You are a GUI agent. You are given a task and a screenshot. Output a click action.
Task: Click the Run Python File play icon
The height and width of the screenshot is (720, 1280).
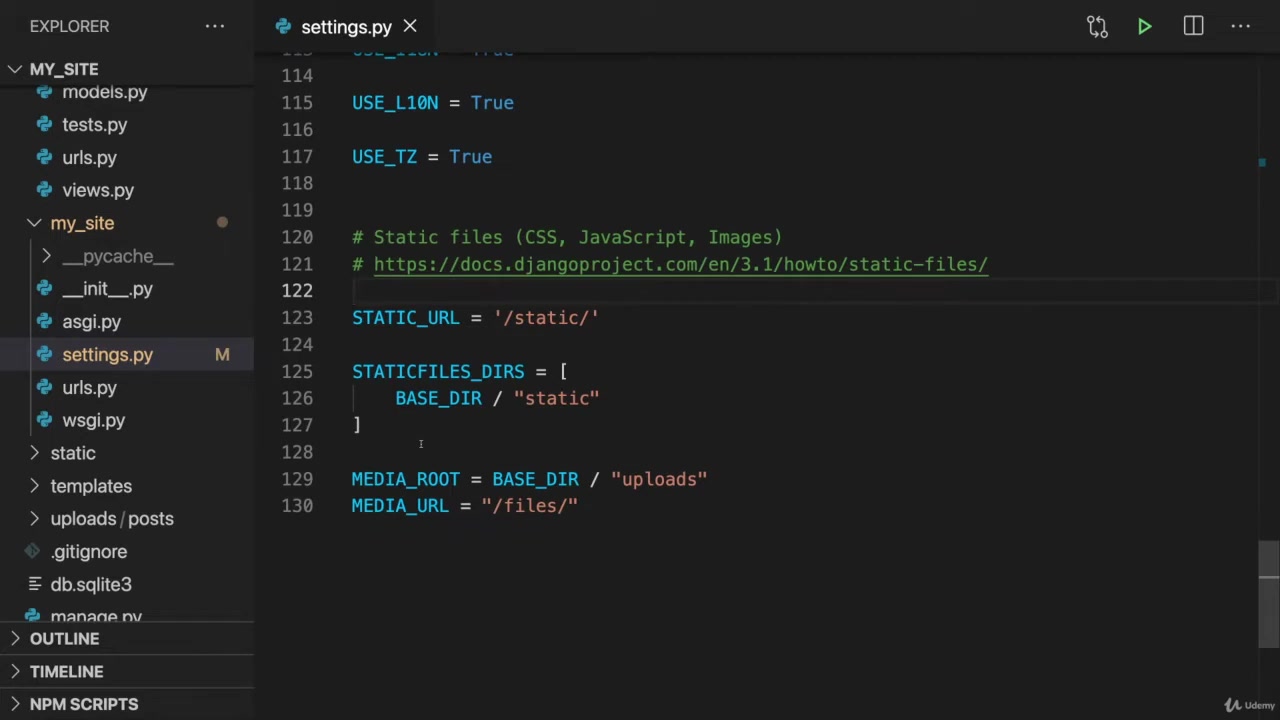click(x=1145, y=27)
